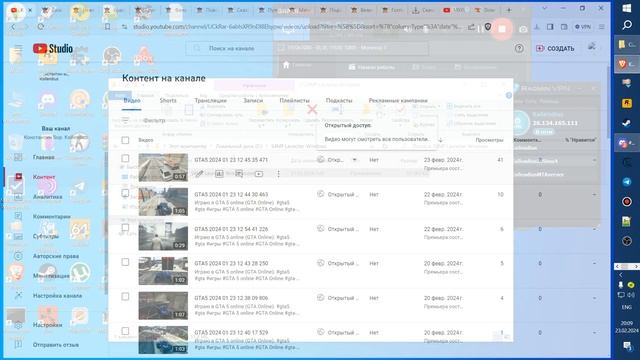Open the account avatar menu
Screen dimensions: 640x360
coord(591,47)
